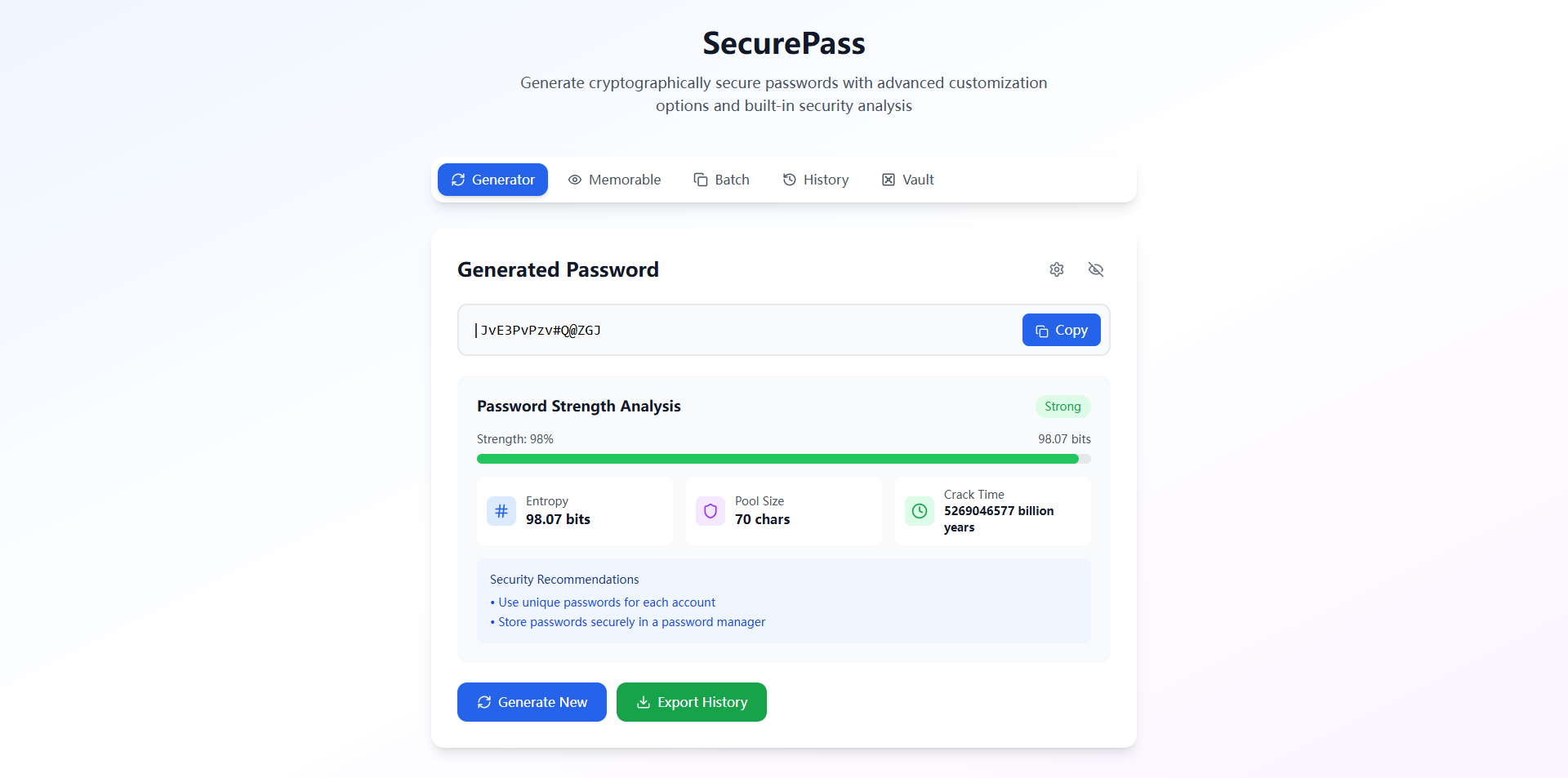The height and width of the screenshot is (778, 1568).
Task: Select the Entropy hash icon
Action: pyautogui.click(x=501, y=511)
